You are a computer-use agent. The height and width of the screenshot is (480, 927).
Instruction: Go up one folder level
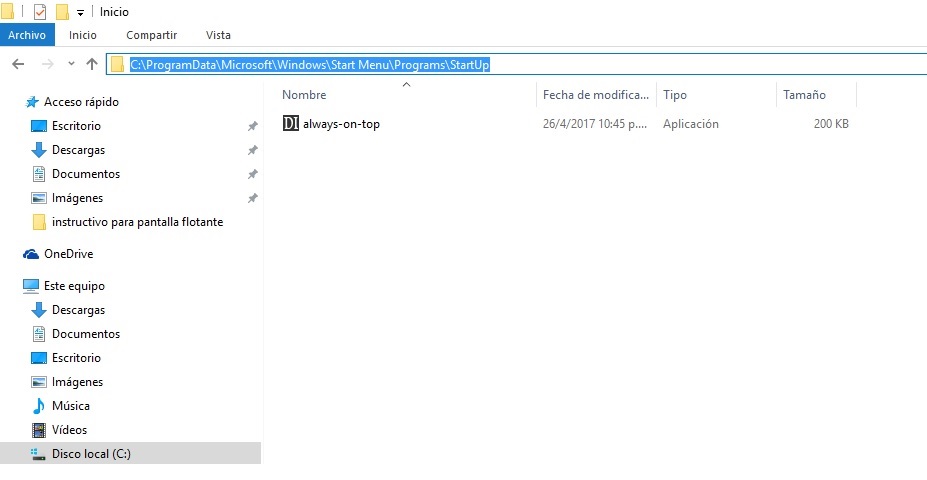click(92, 64)
